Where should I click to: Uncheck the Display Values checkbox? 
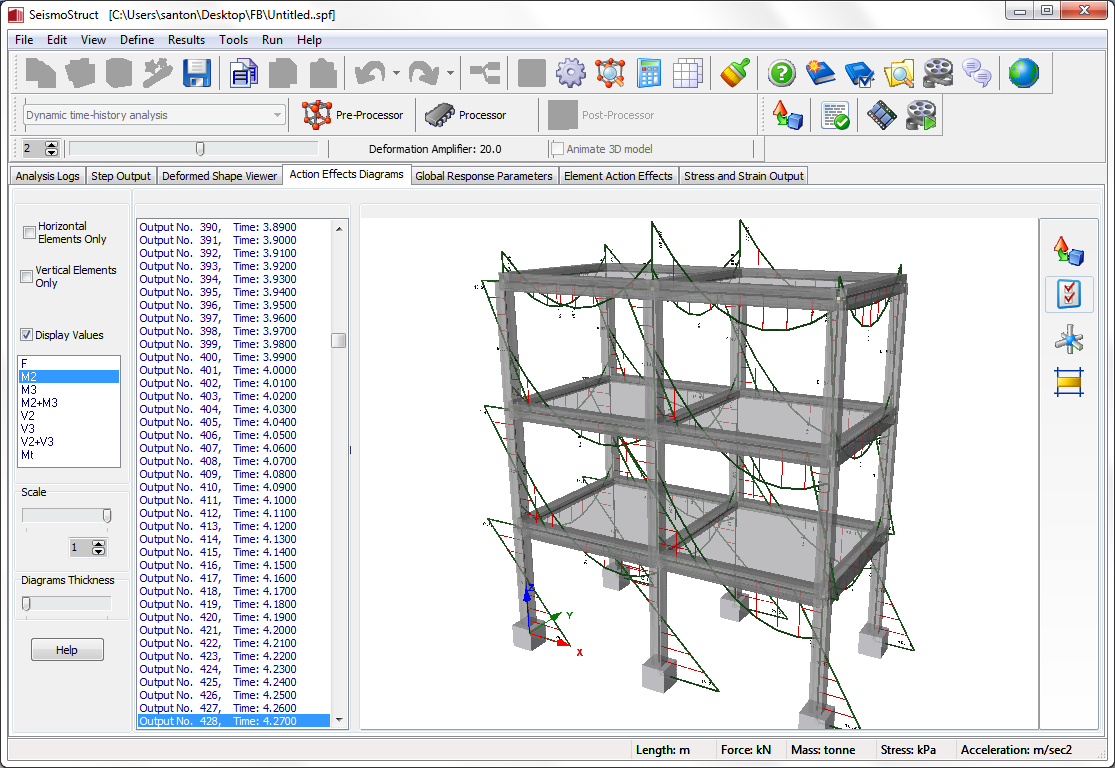27,335
